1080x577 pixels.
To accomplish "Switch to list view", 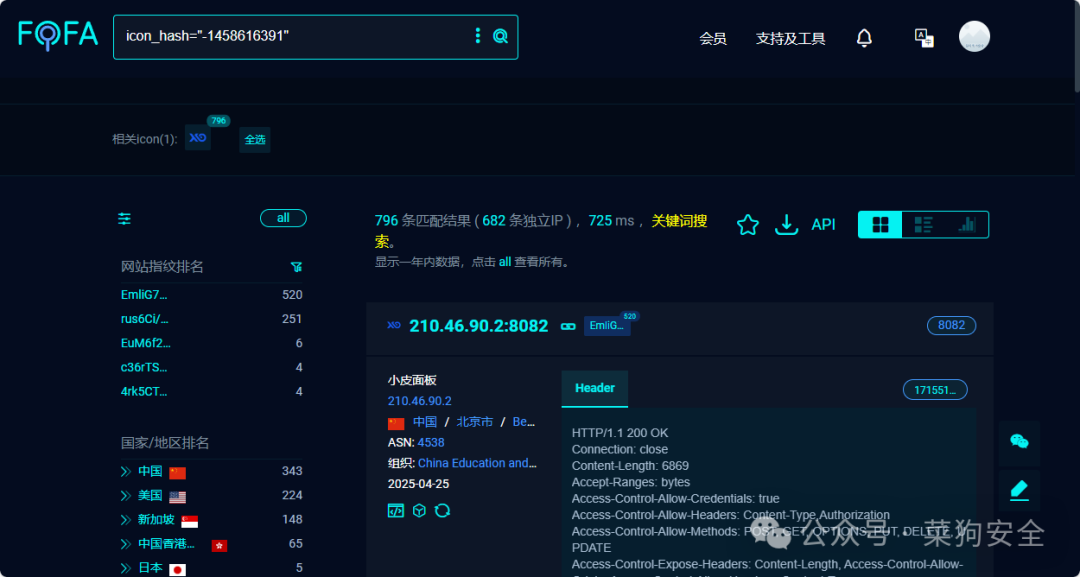I will pos(923,224).
